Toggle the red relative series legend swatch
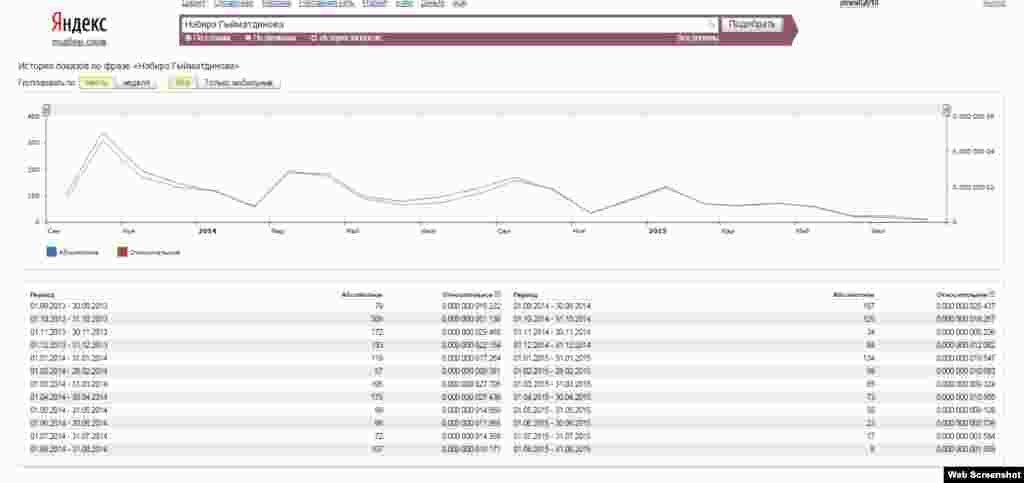1024x483 pixels. click(122, 252)
